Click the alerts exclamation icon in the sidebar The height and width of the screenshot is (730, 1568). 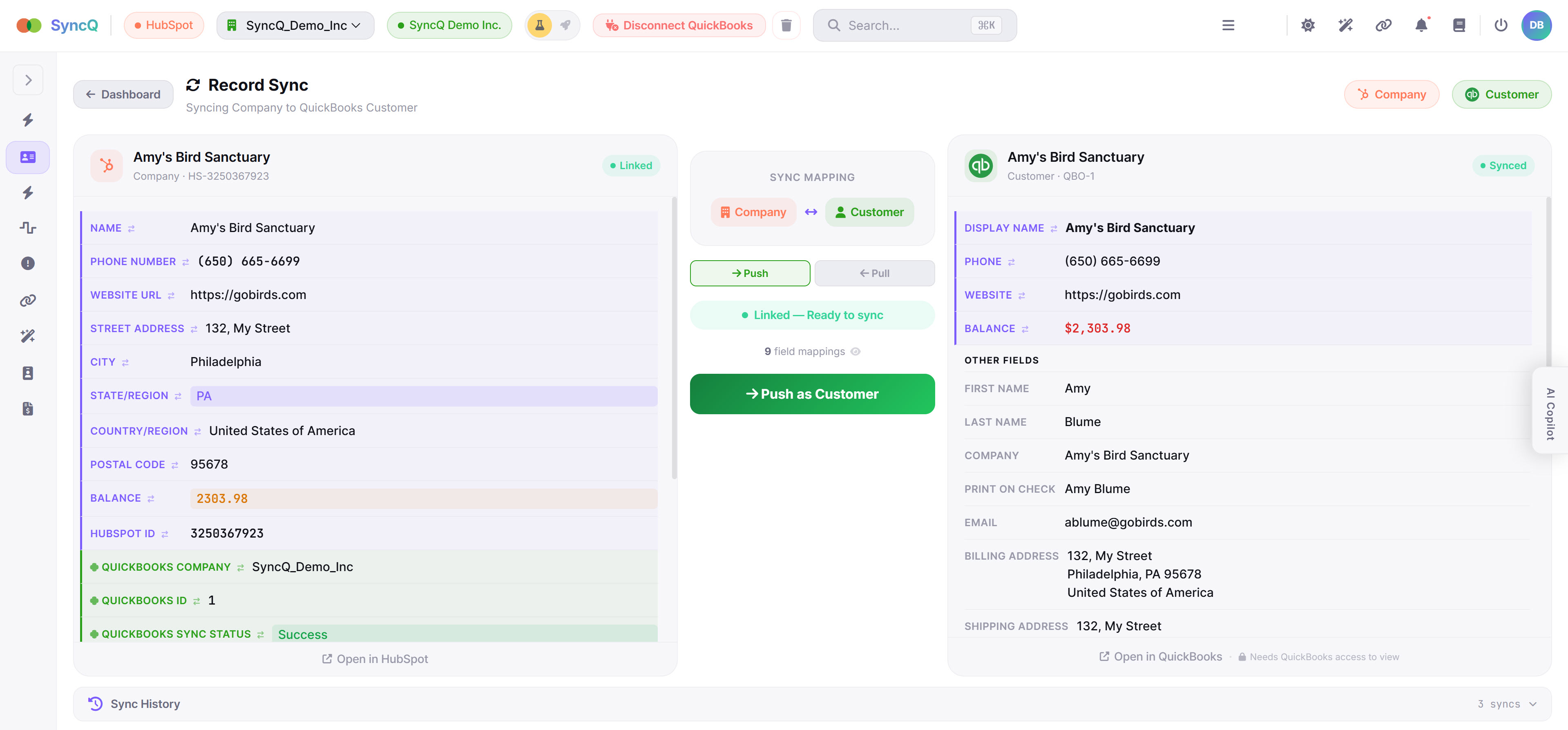pos(27,263)
